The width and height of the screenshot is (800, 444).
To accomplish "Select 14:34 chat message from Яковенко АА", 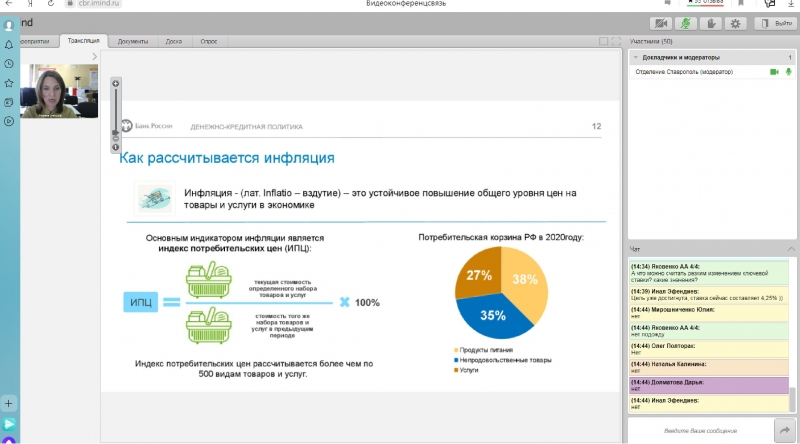I will pos(709,273).
